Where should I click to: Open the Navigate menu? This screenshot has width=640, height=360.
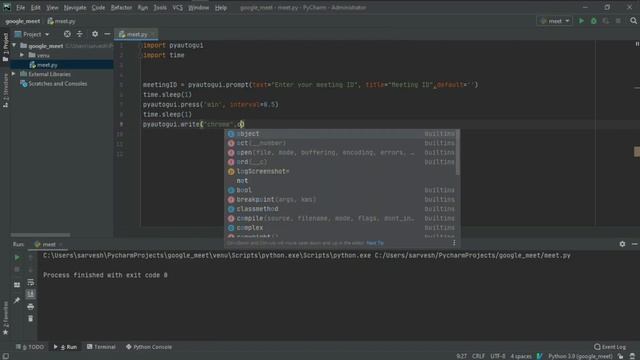(x=75, y=7)
